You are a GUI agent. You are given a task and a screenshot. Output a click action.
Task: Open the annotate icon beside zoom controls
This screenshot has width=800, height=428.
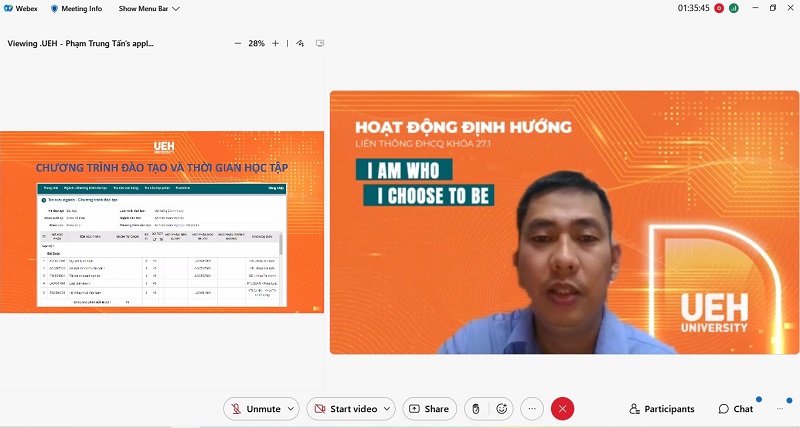(300, 43)
